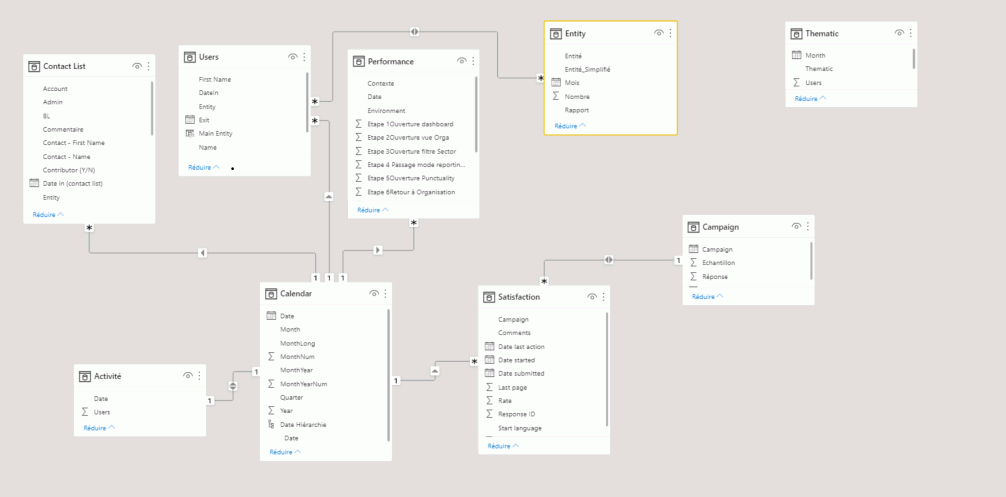The height and width of the screenshot is (497, 1006).
Task: Click the Entity table header icon
Action: pos(556,33)
